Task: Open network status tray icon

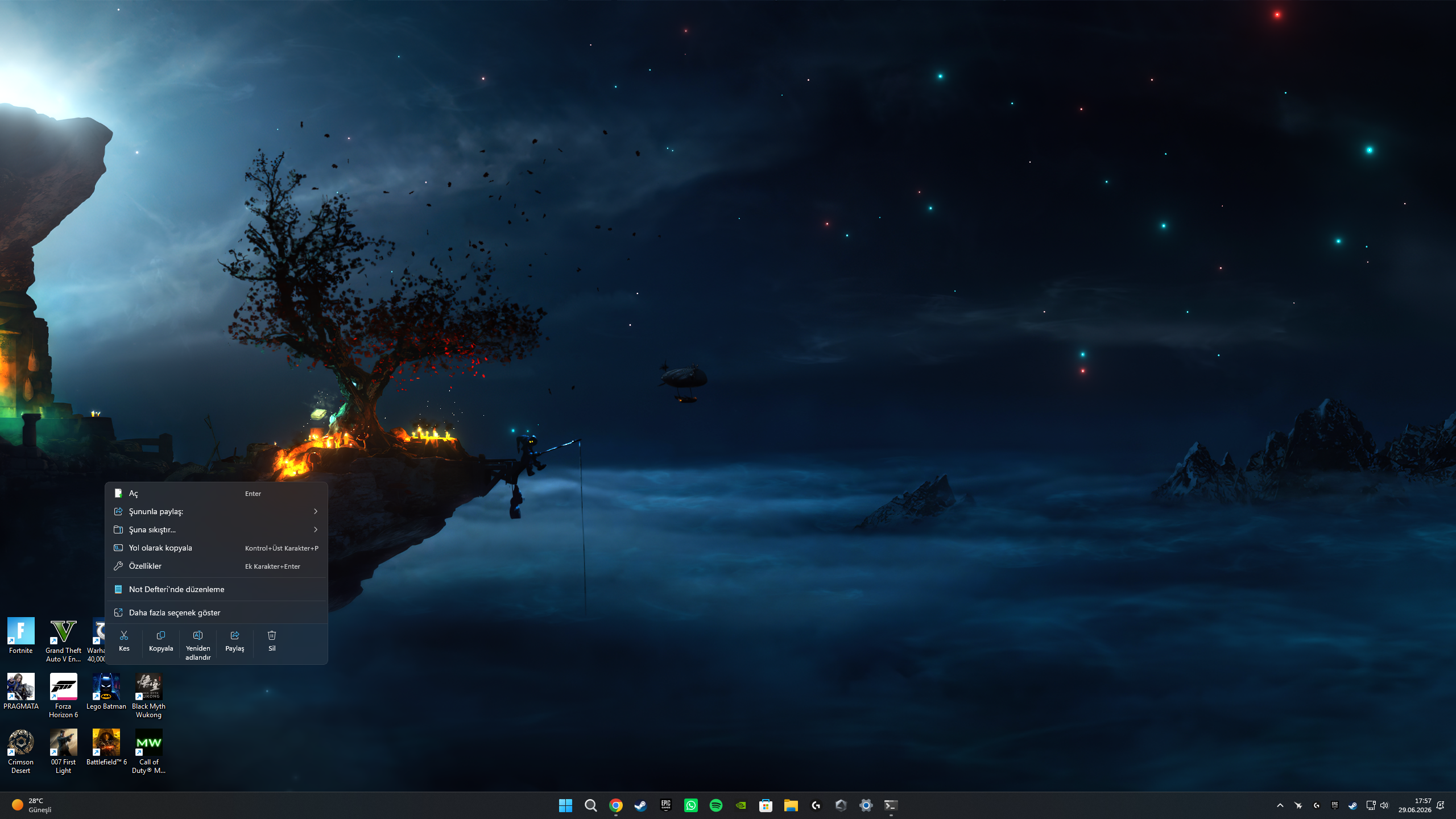Action: (1371, 805)
